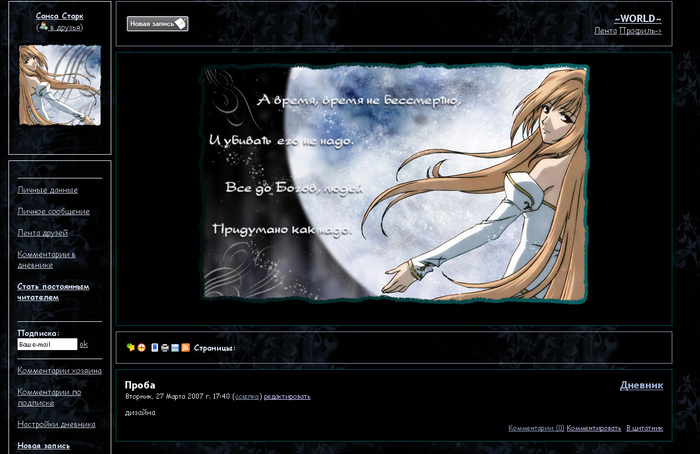Click the post's 'ссылка' permalink
Image resolution: width=700 pixels, height=454 pixels.
tap(247, 396)
